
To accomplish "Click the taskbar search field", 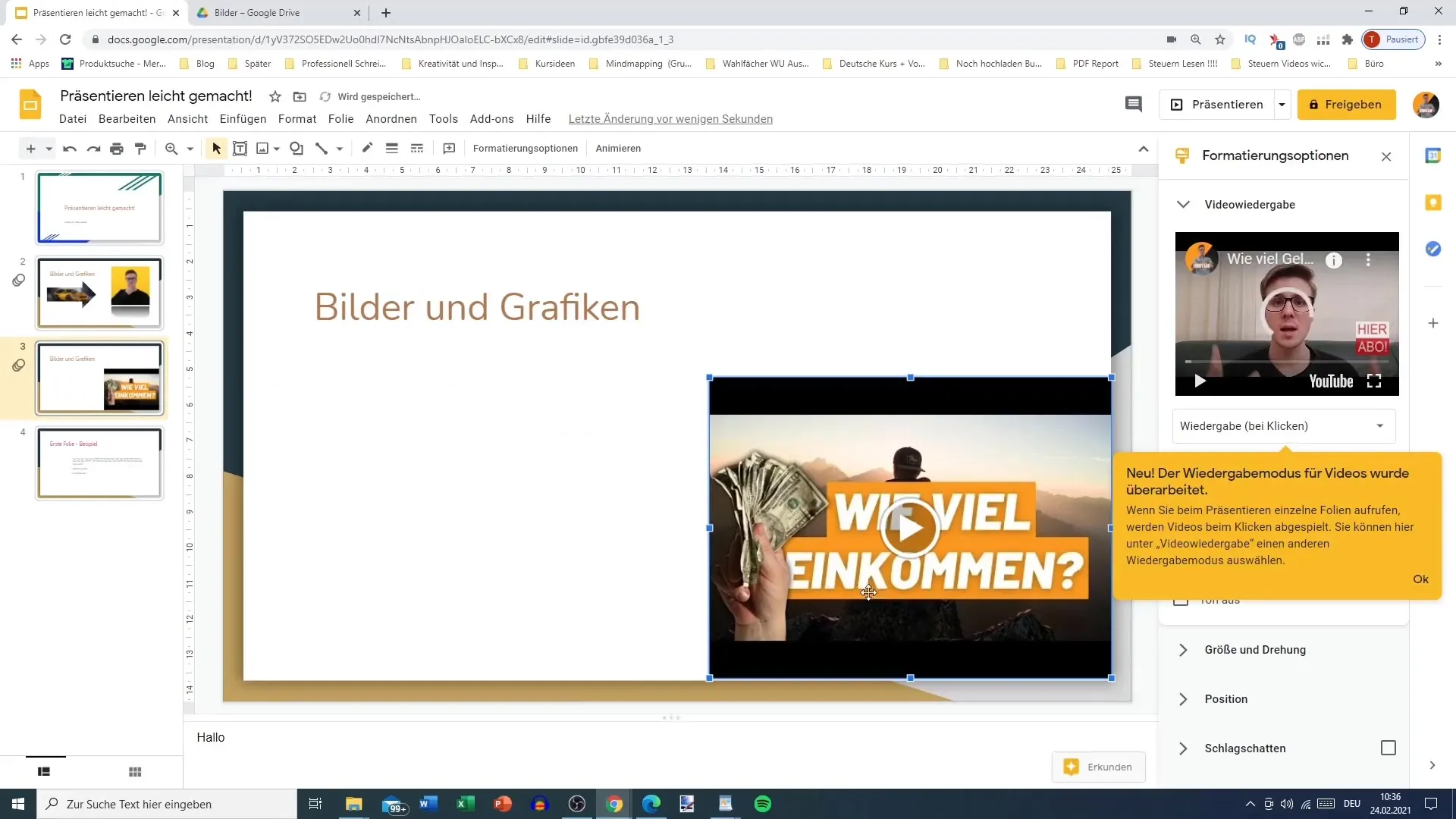I will [167, 804].
